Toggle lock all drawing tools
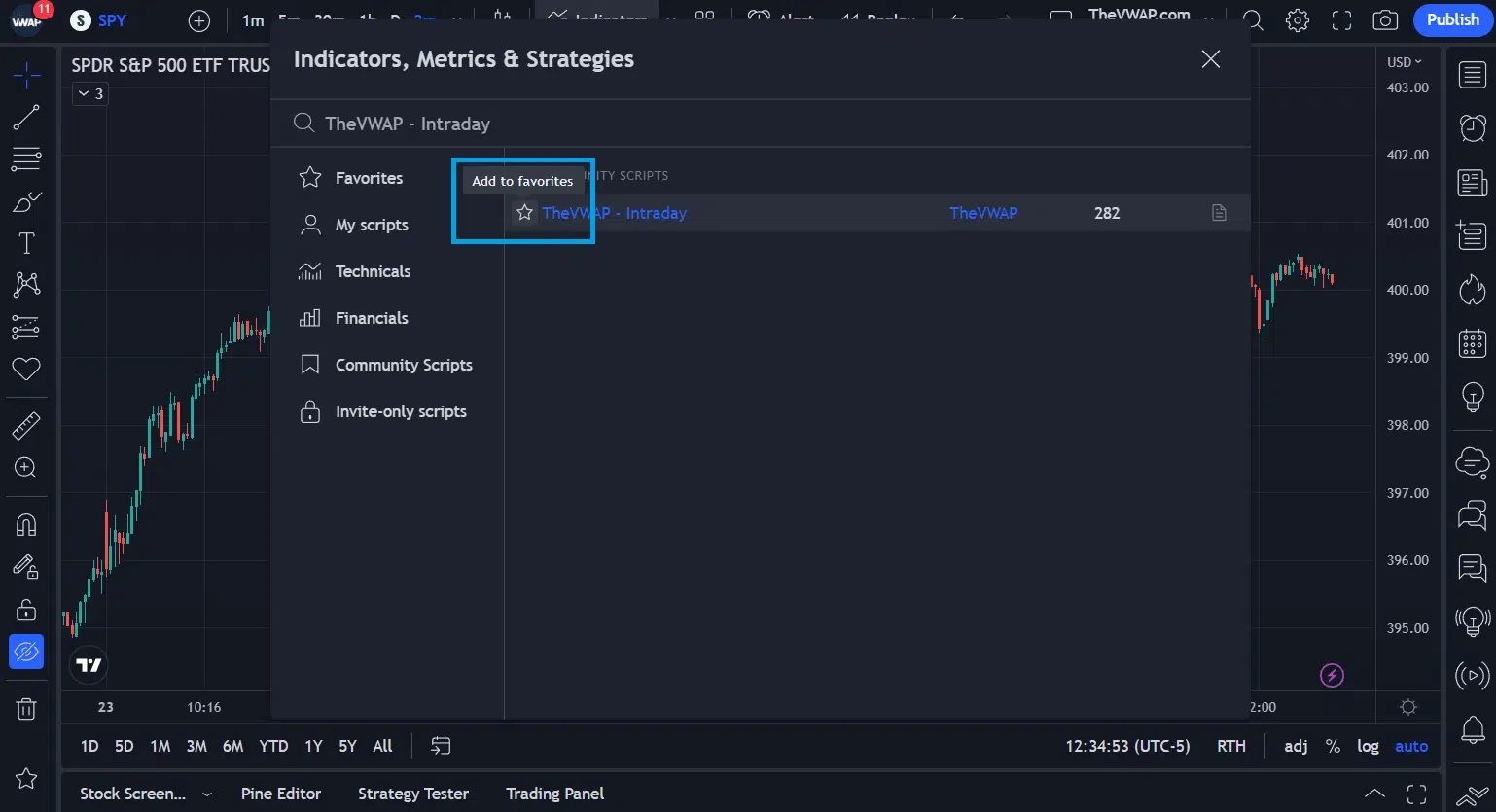 click(26, 610)
